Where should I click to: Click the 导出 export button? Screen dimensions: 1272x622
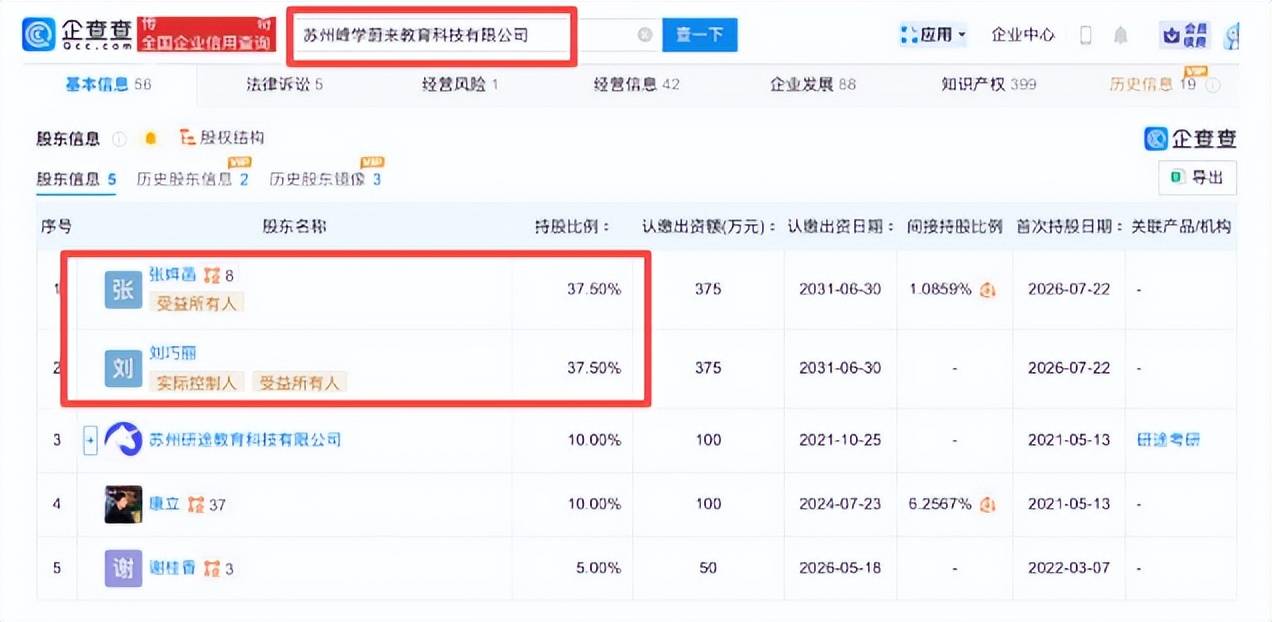[1197, 177]
